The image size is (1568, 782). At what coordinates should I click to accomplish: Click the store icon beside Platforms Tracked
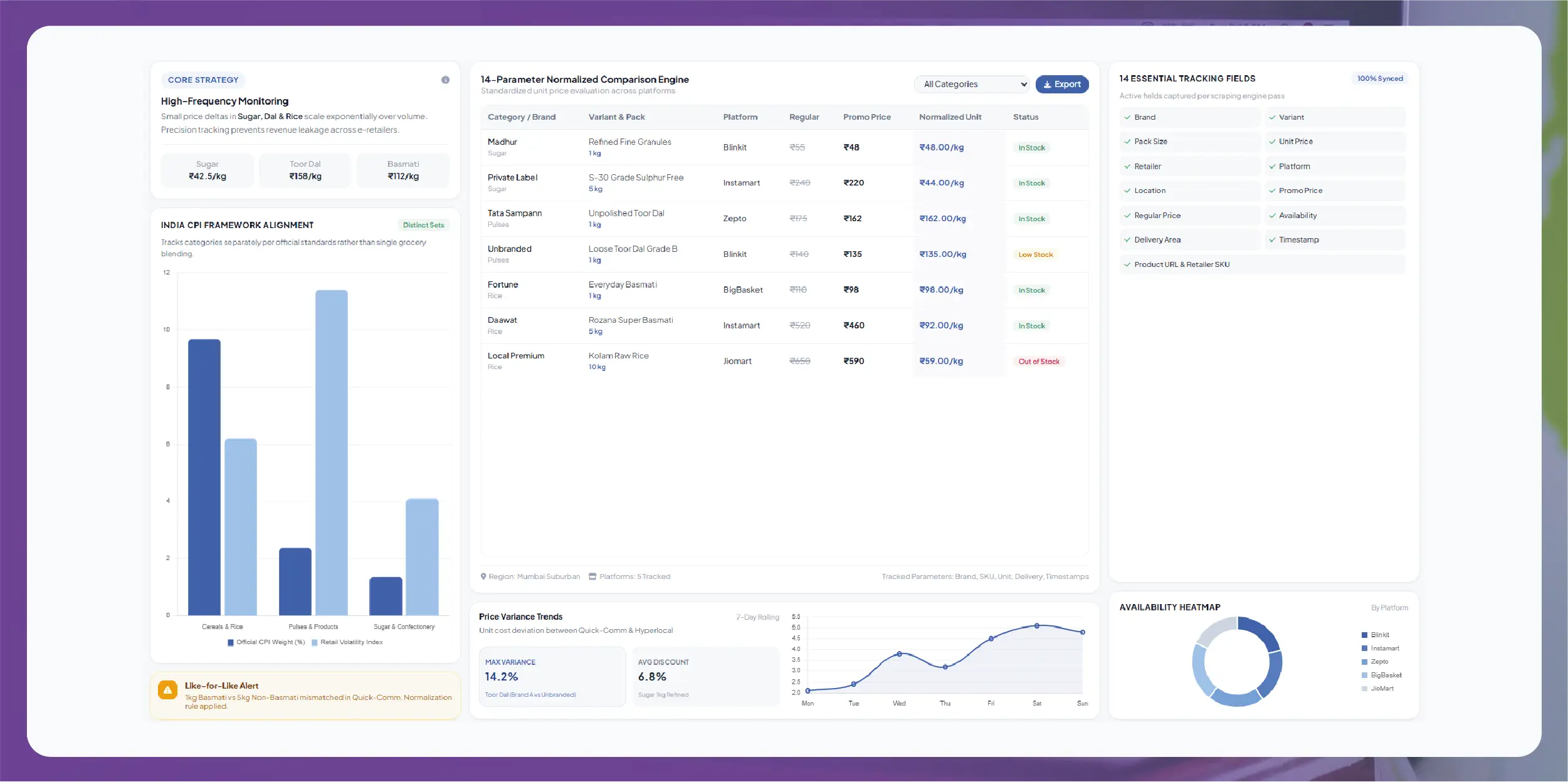[x=592, y=576]
